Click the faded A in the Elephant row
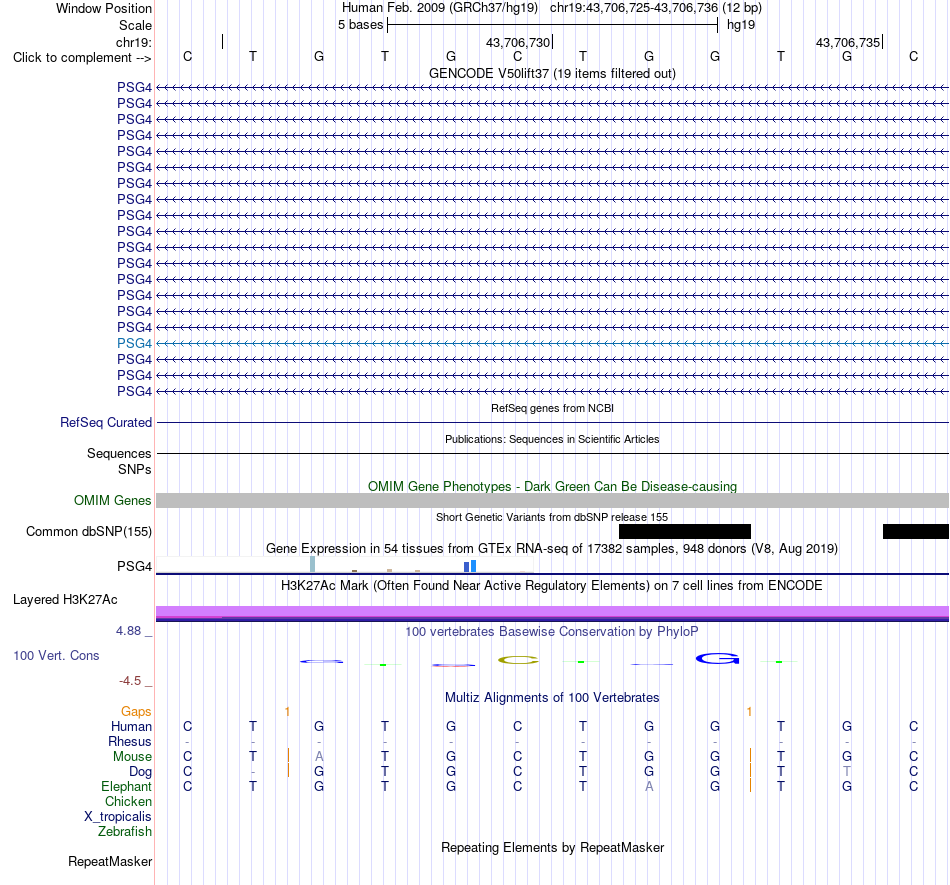The height and width of the screenshot is (885, 950). [x=649, y=786]
